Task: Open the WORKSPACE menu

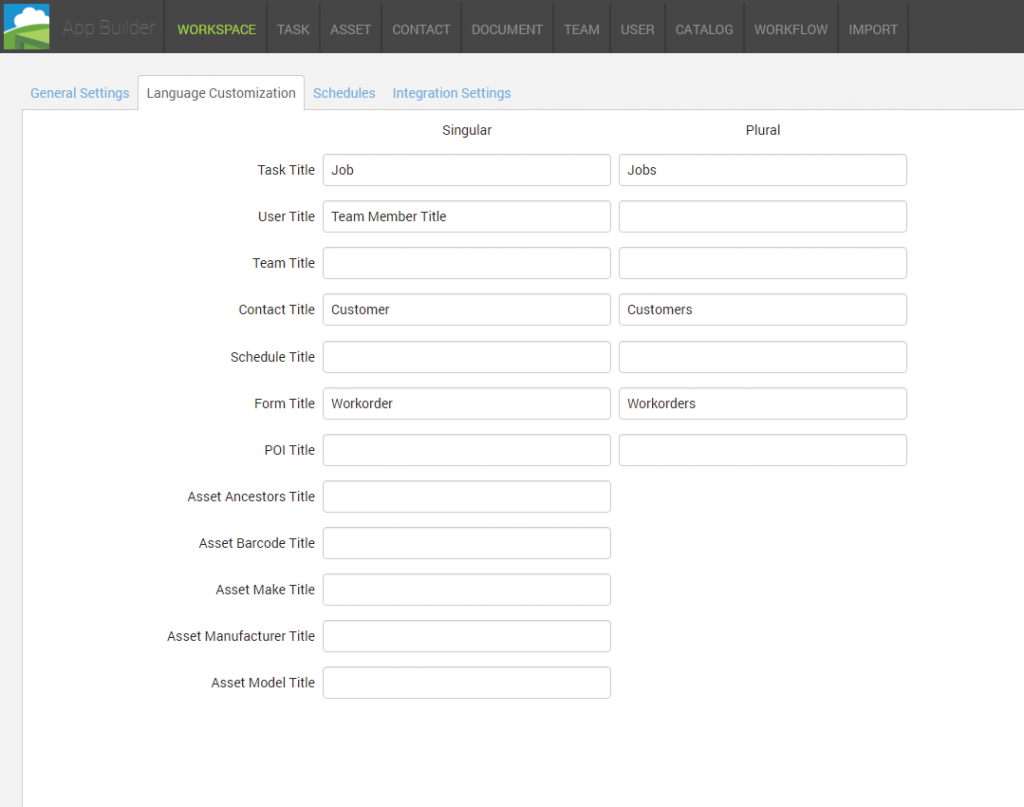Action: pyautogui.click(x=215, y=30)
